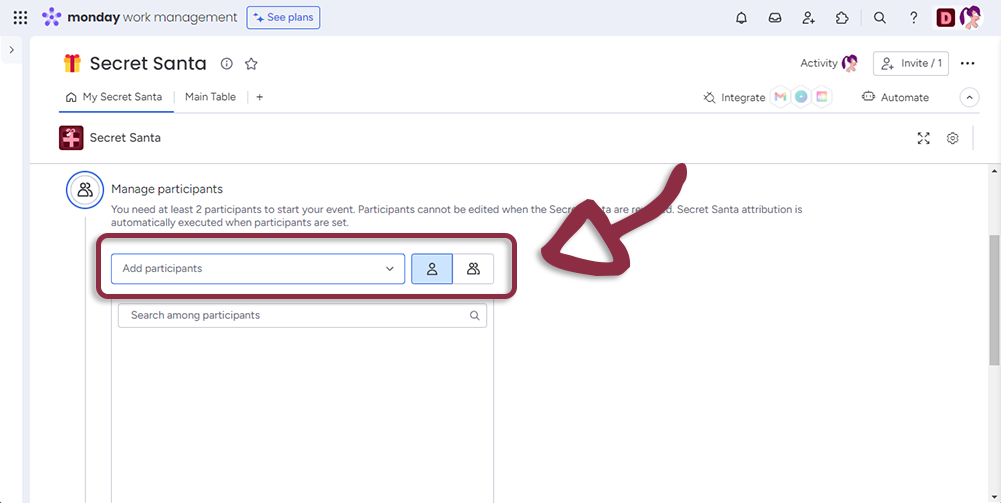Switch to the Main Table tab

210,97
